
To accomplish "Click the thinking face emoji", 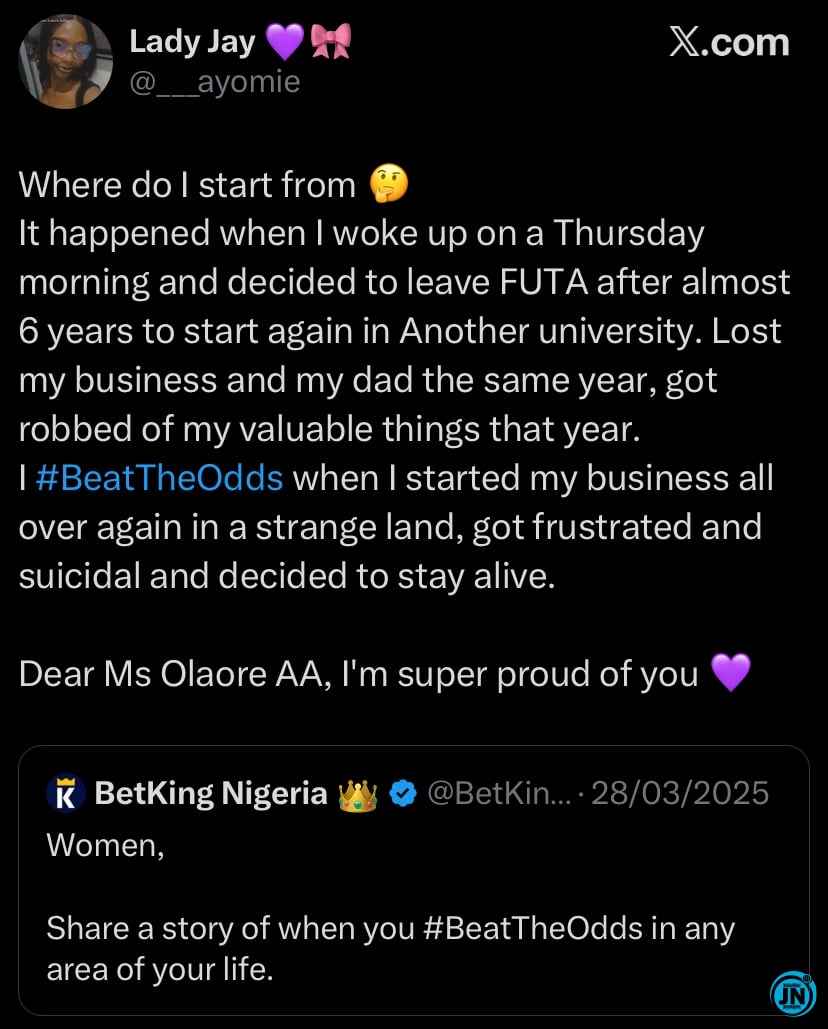I will pyautogui.click(x=387, y=185).
